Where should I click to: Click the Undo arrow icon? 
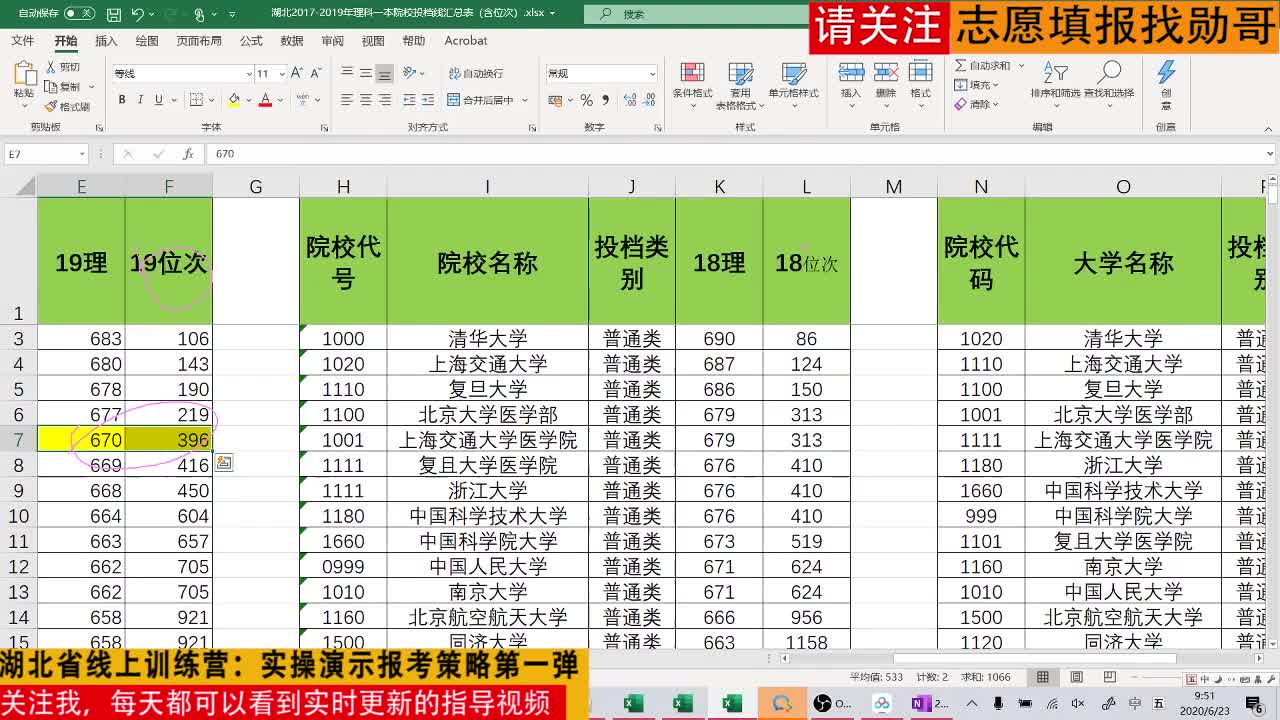[x=138, y=14]
